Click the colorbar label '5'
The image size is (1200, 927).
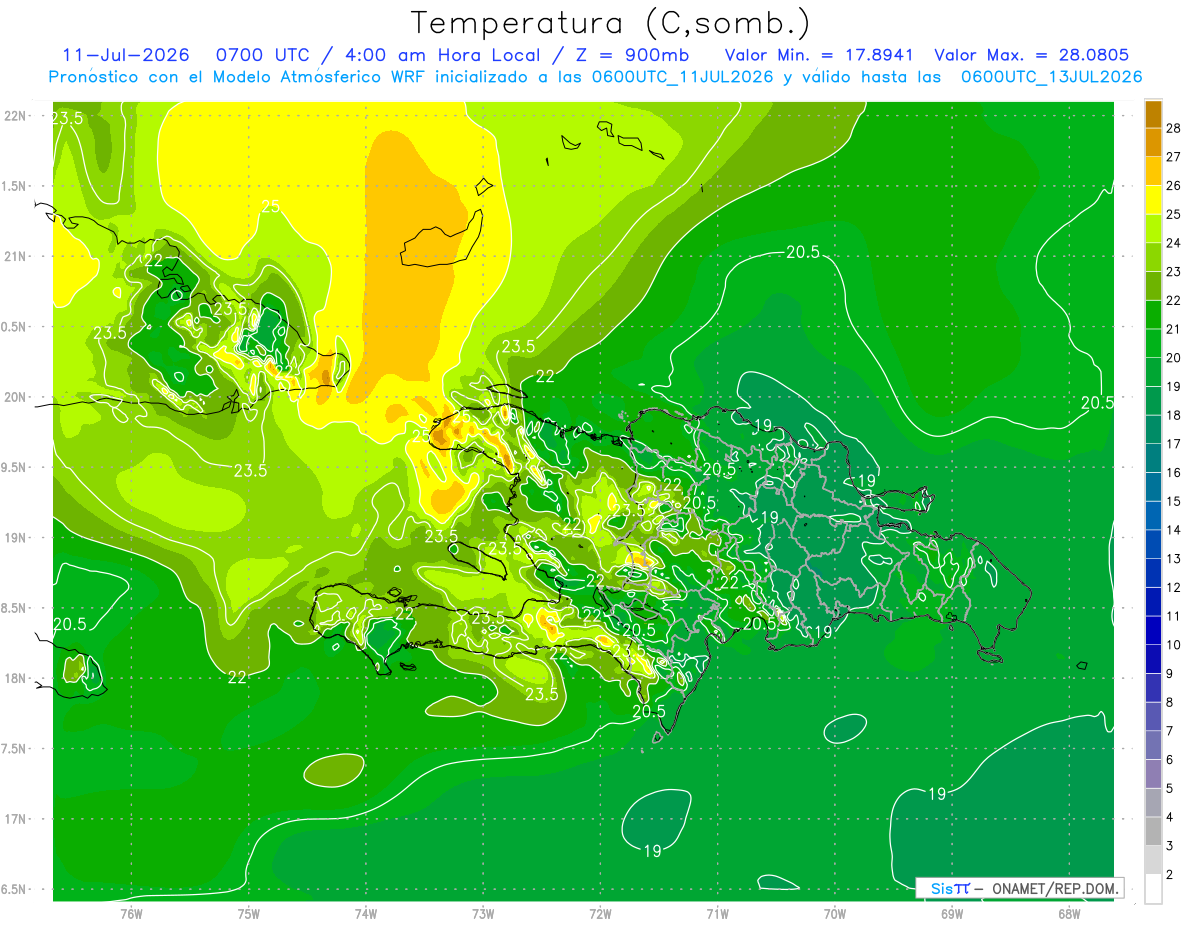click(x=1170, y=788)
